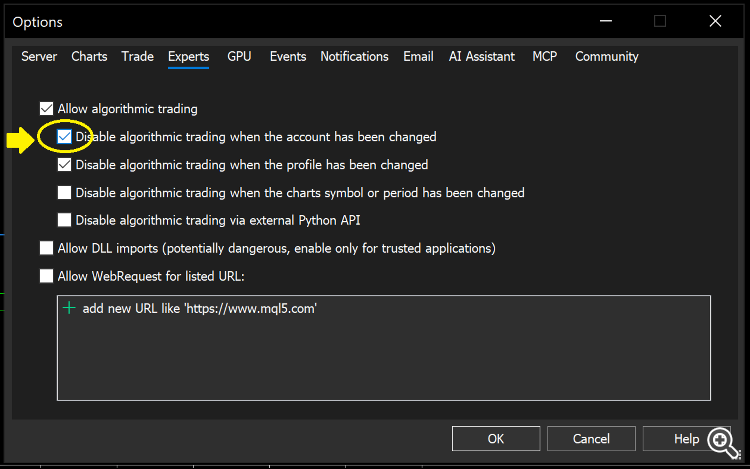This screenshot has width=750, height=469.
Task: Click the green plus add URL icon
Action: (69, 308)
